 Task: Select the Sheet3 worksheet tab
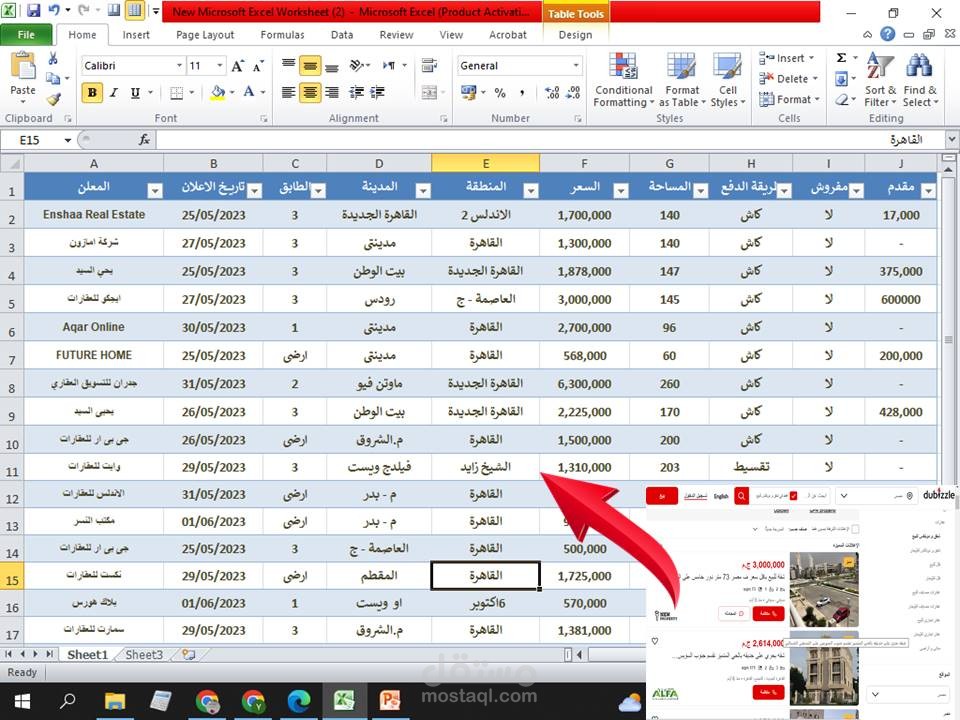tap(144, 654)
